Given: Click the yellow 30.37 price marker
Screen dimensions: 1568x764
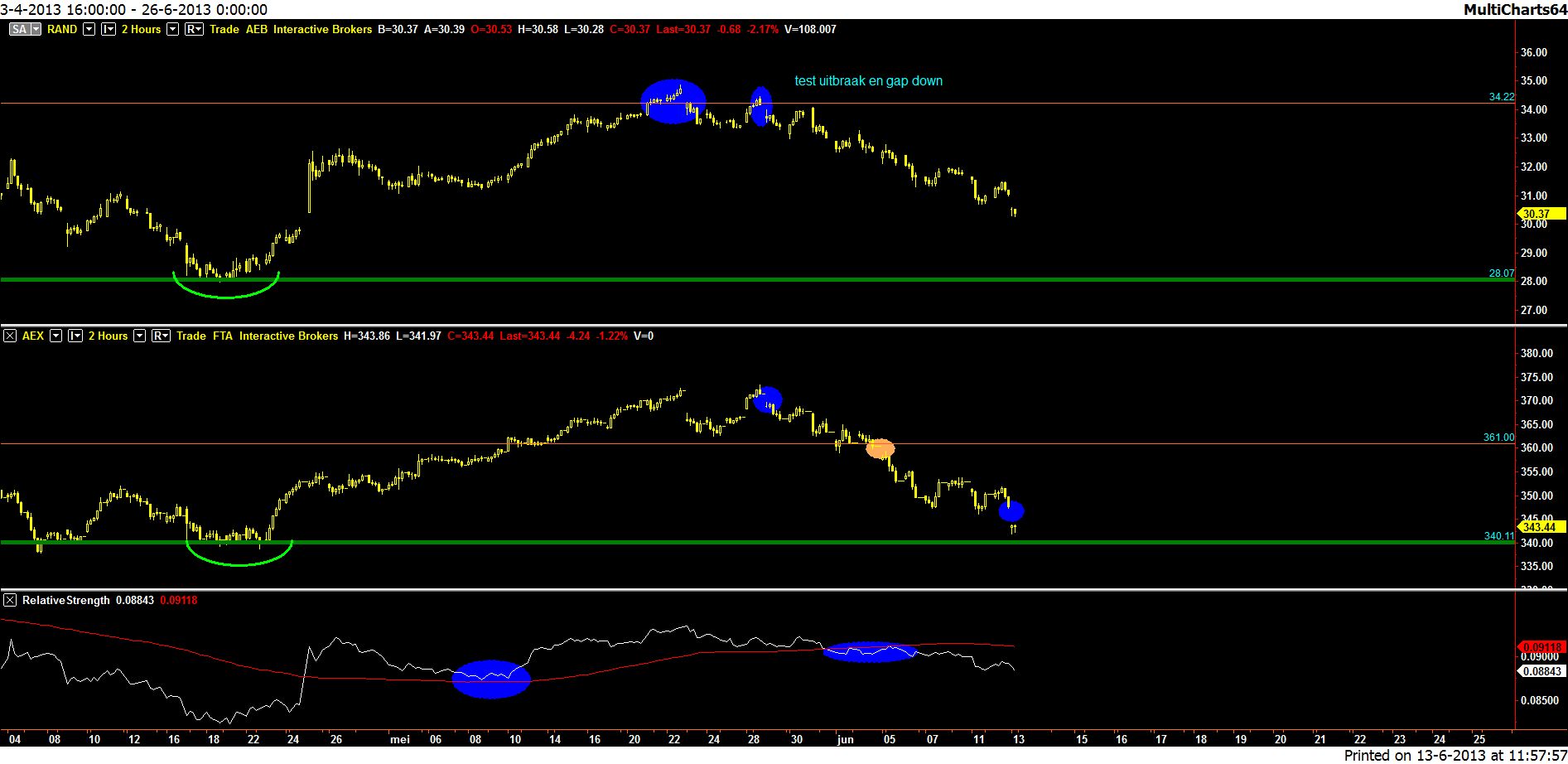Looking at the screenshot, I should click(1540, 213).
